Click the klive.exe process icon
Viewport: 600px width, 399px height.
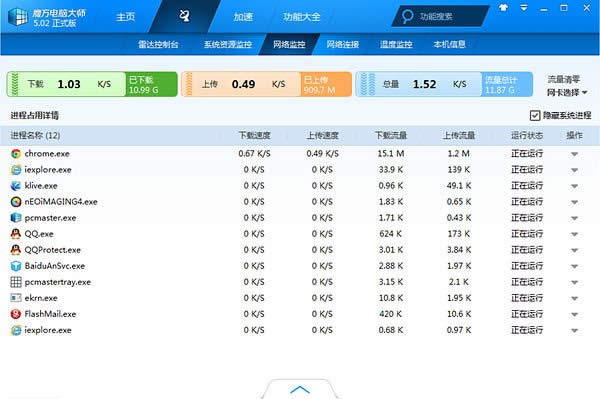(16, 186)
